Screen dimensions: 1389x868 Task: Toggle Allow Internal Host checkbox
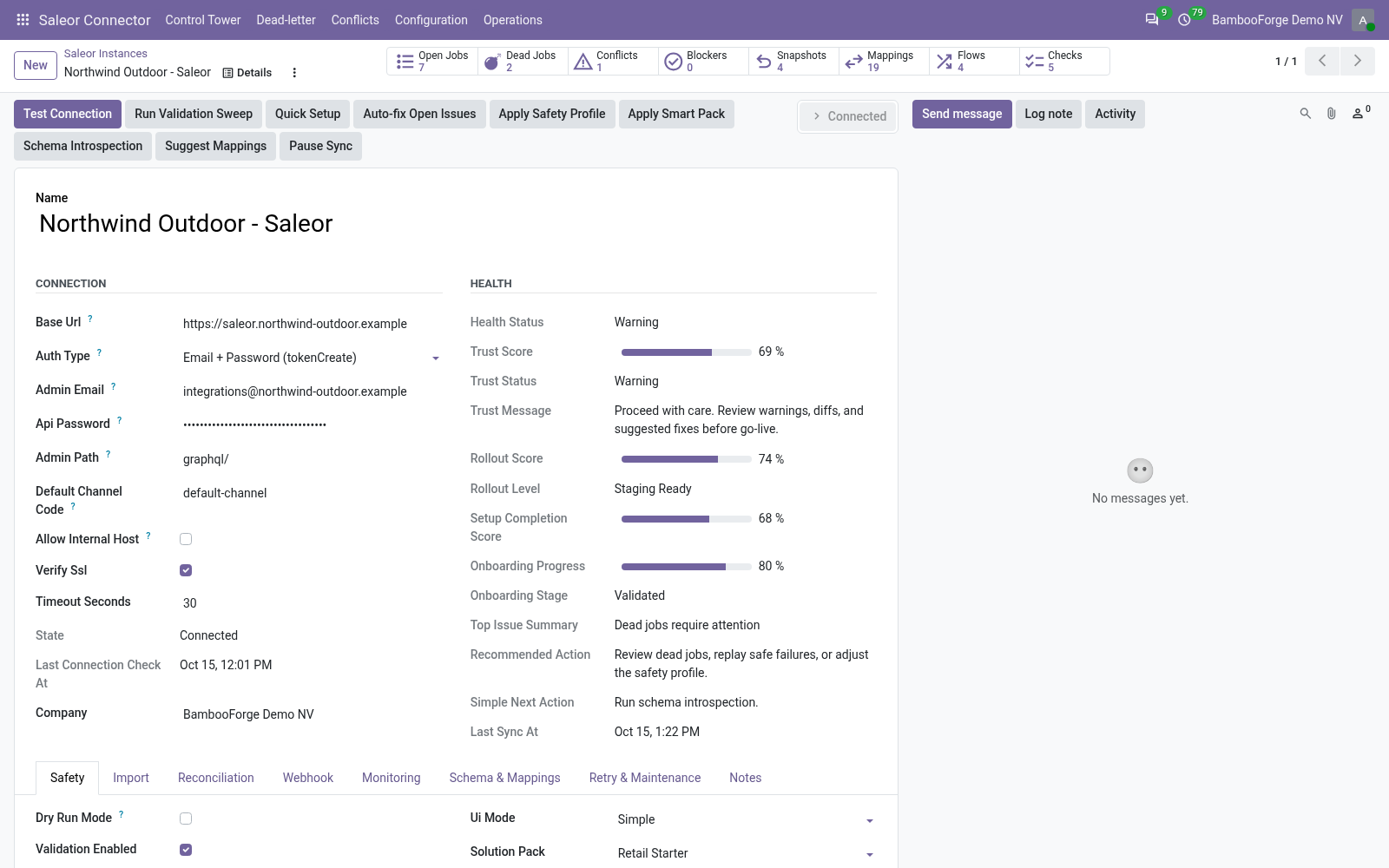(186, 539)
